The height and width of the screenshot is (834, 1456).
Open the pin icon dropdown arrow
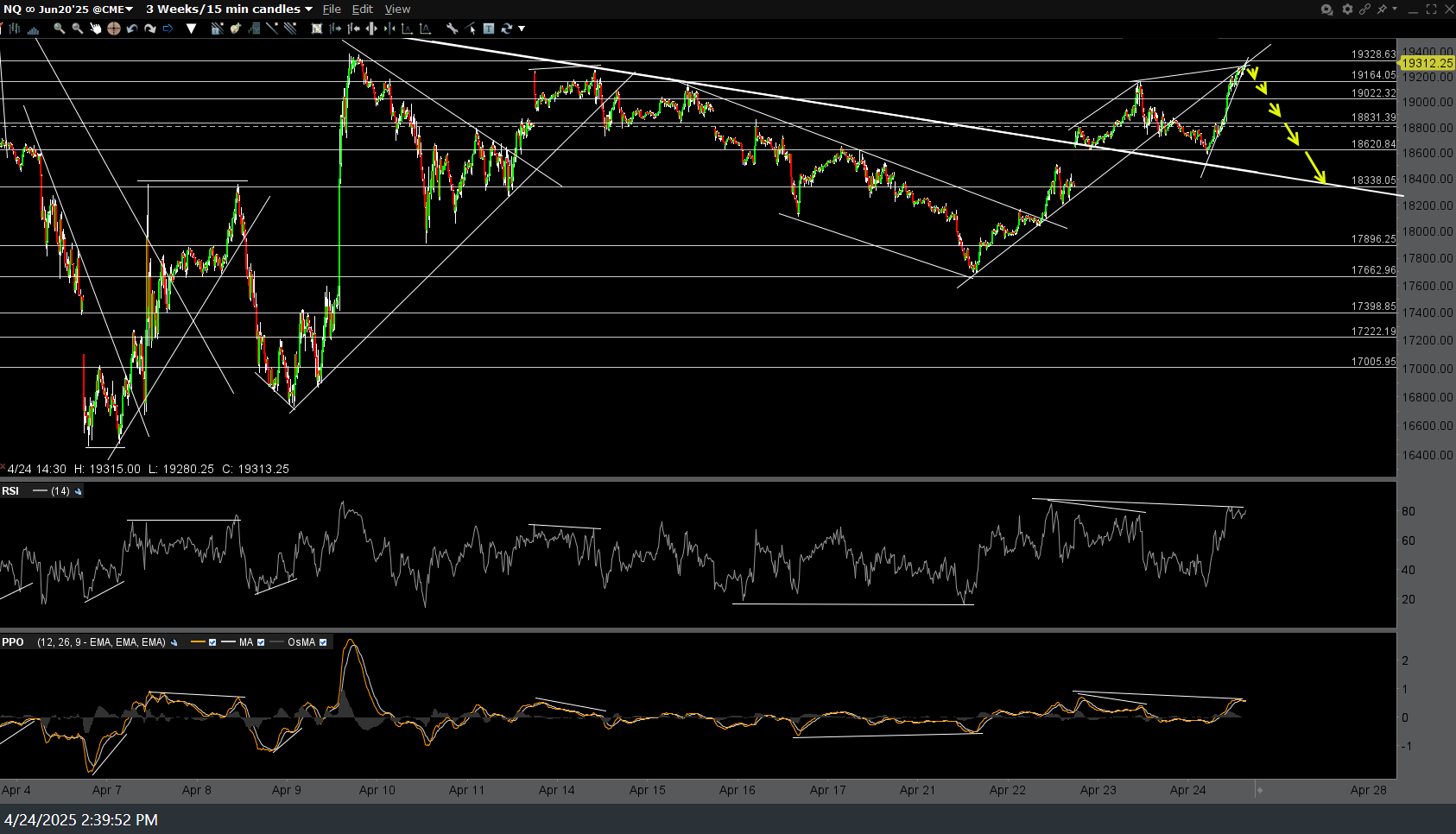pos(1395,9)
